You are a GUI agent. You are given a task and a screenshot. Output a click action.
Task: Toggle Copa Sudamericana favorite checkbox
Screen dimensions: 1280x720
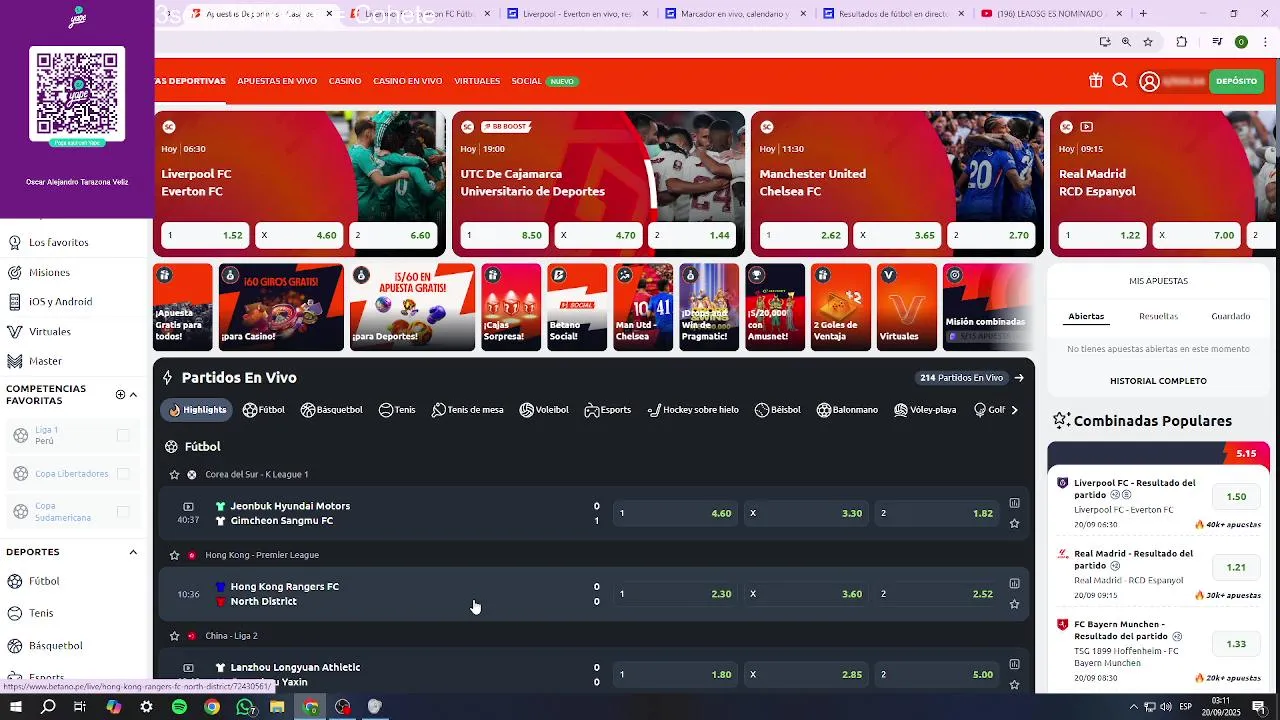click(123, 511)
